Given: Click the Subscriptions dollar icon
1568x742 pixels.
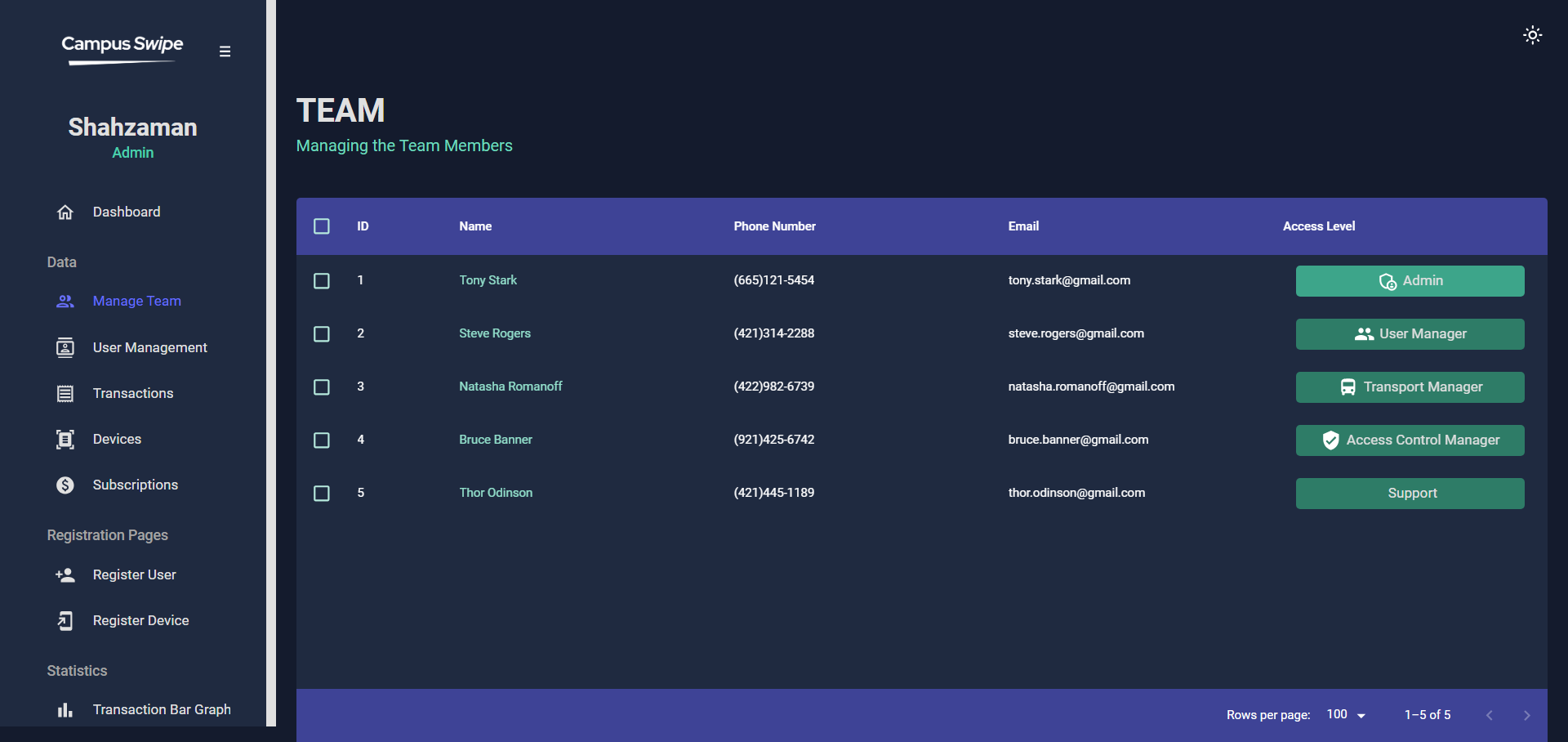Looking at the screenshot, I should [65, 485].
